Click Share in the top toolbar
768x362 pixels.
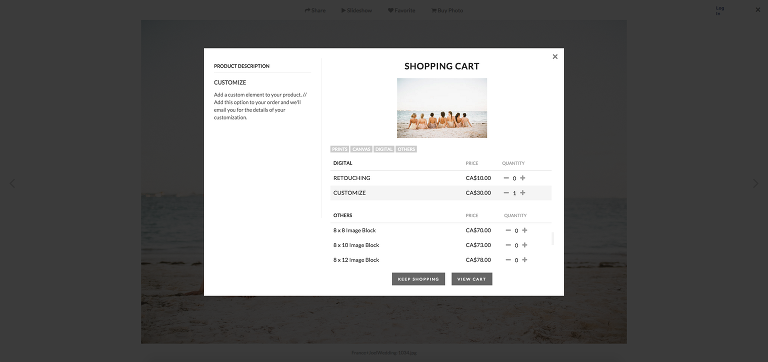coord(315,10)
